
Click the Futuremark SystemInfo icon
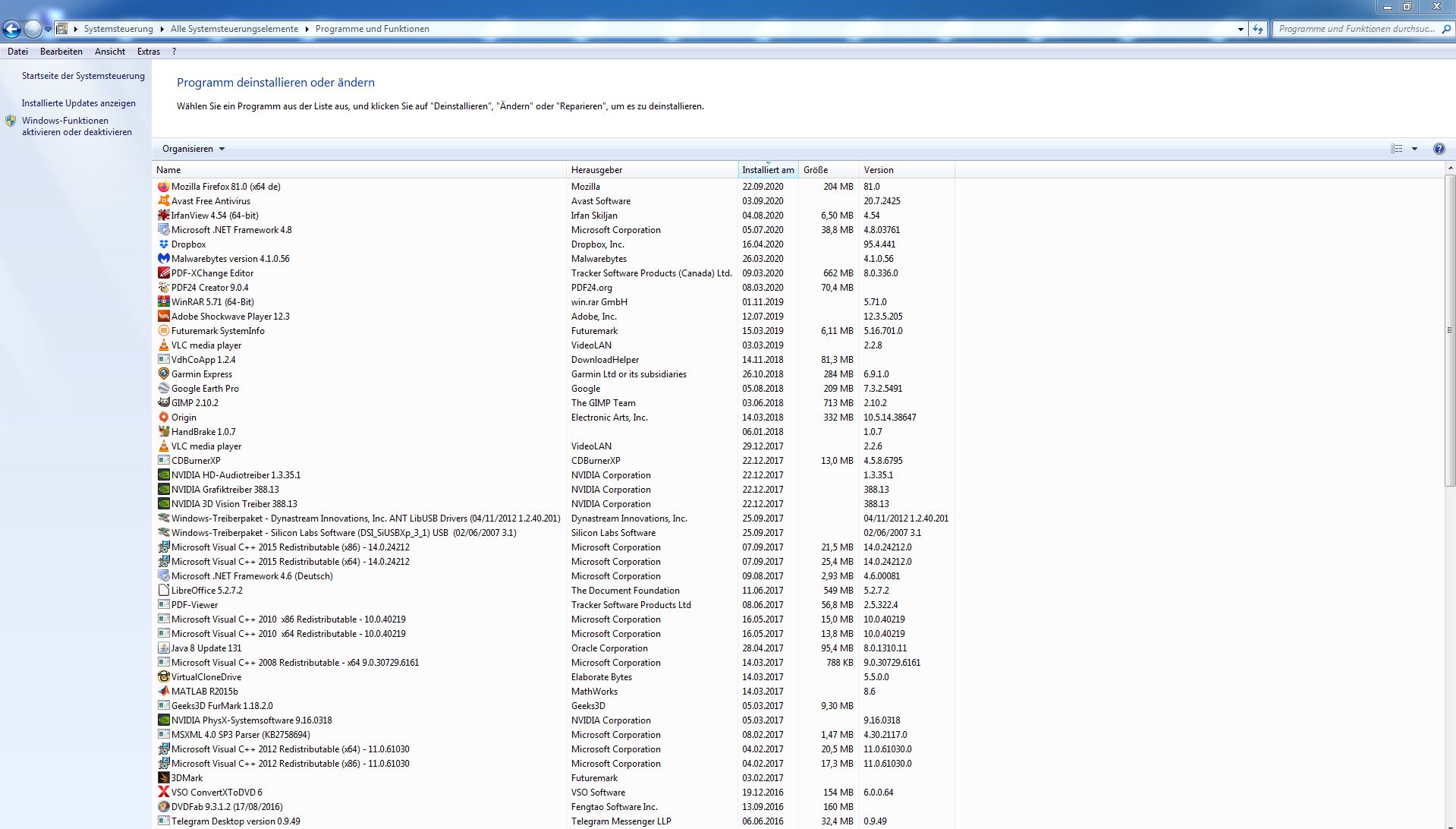click(163, 331)
